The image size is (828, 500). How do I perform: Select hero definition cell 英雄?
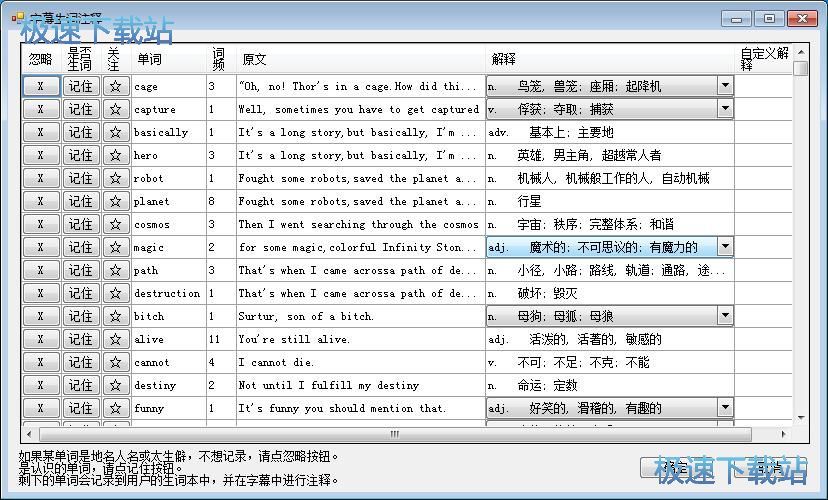(x=610, y=155)
